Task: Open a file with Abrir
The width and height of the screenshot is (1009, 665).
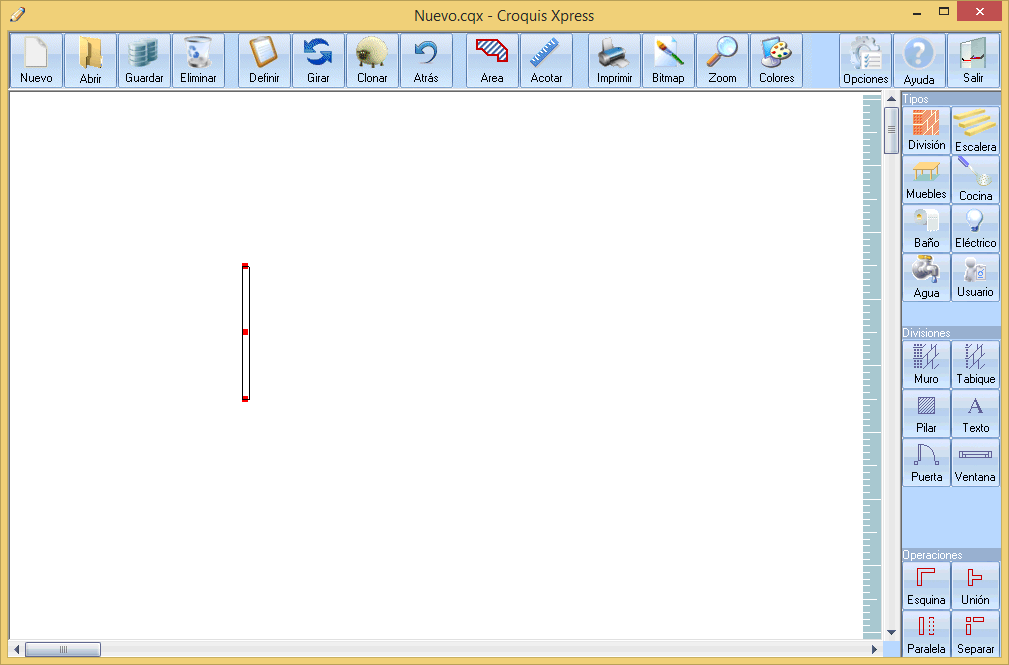Action: (x=90, y=61)
